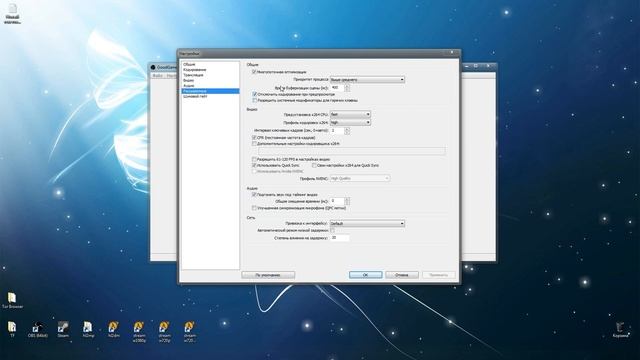Select the Кодирование settings category
640x360 pixels.
pos(195,70)
